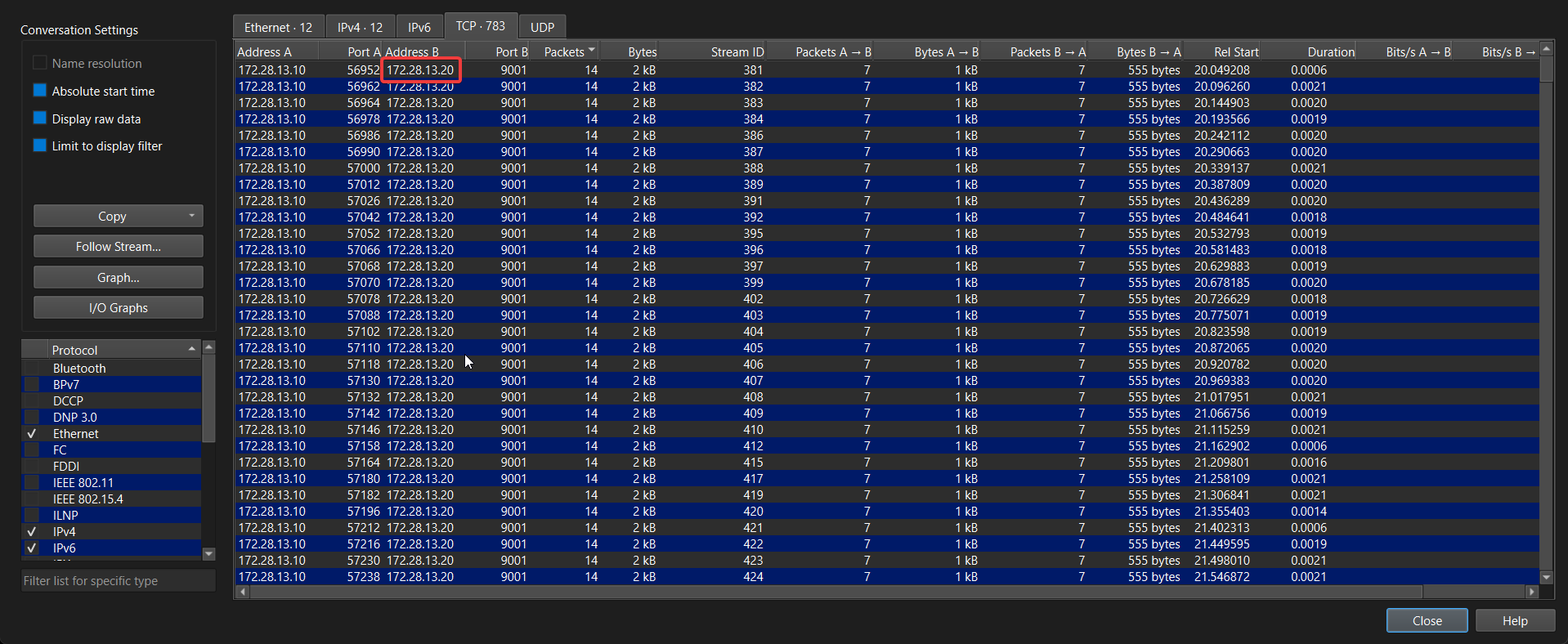Screen dimensions: 1568x644
Task: Open Help for conversations
Action: 1515,621
